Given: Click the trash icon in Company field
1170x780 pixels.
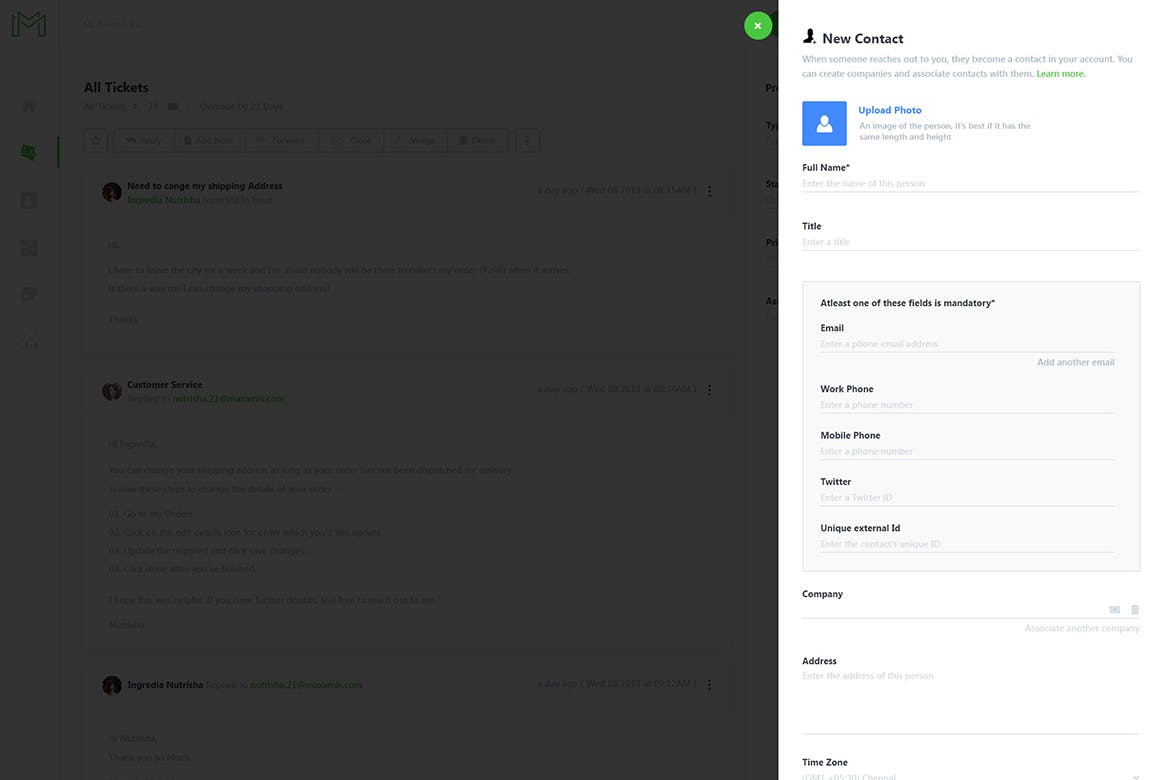Looking at the screenshot, I should 1135,610.
